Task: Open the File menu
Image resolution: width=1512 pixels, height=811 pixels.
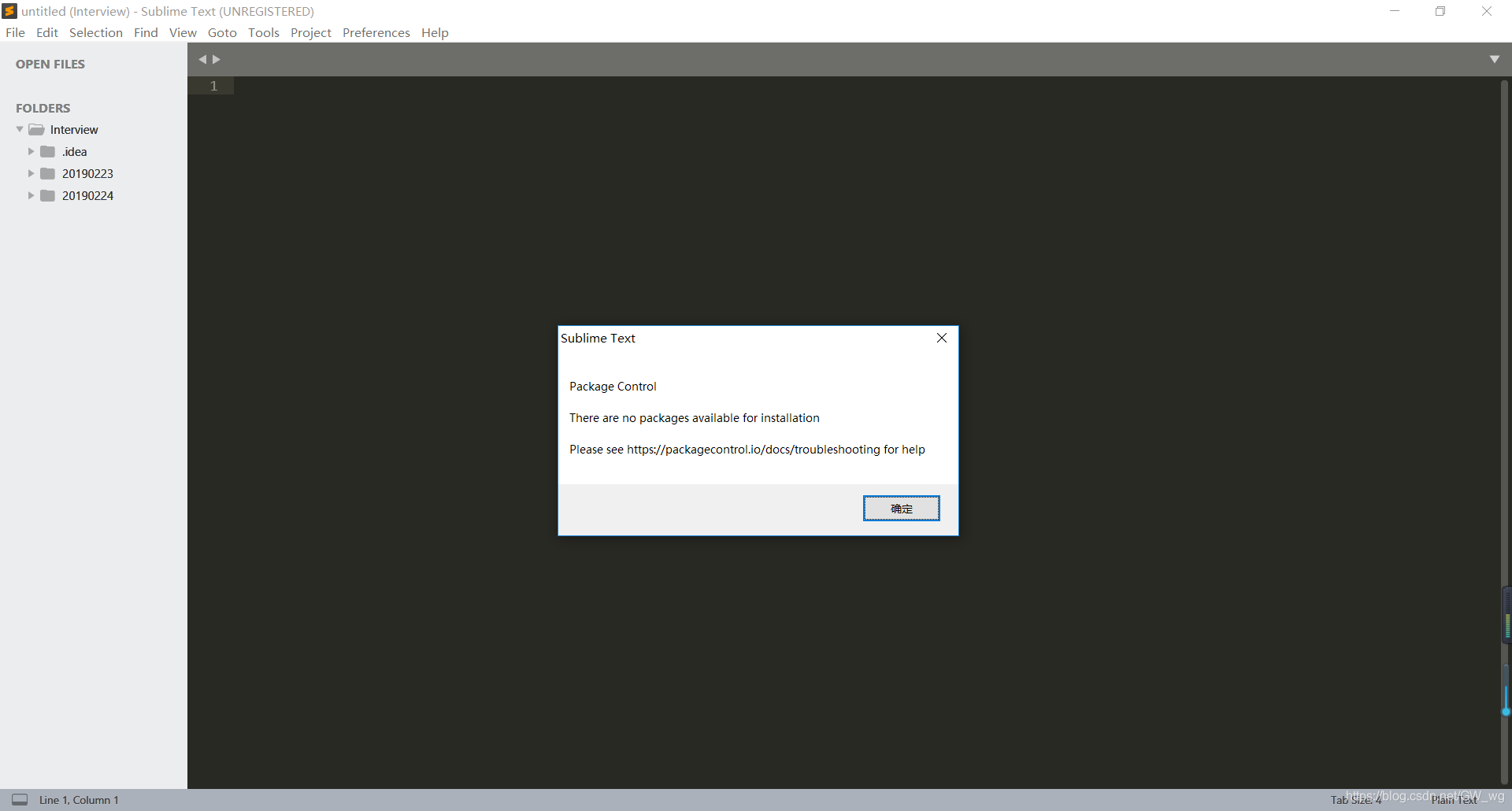Action: pyautogui.click(x=15, y=32)
